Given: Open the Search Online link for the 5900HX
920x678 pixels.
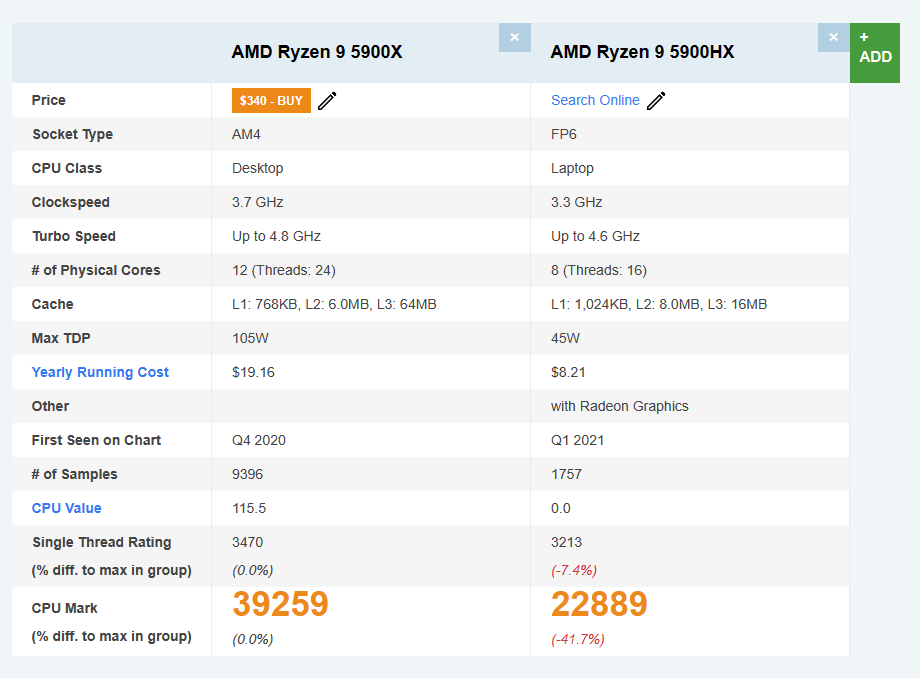Looking at the screenshot, I should [x=595, y=100].
